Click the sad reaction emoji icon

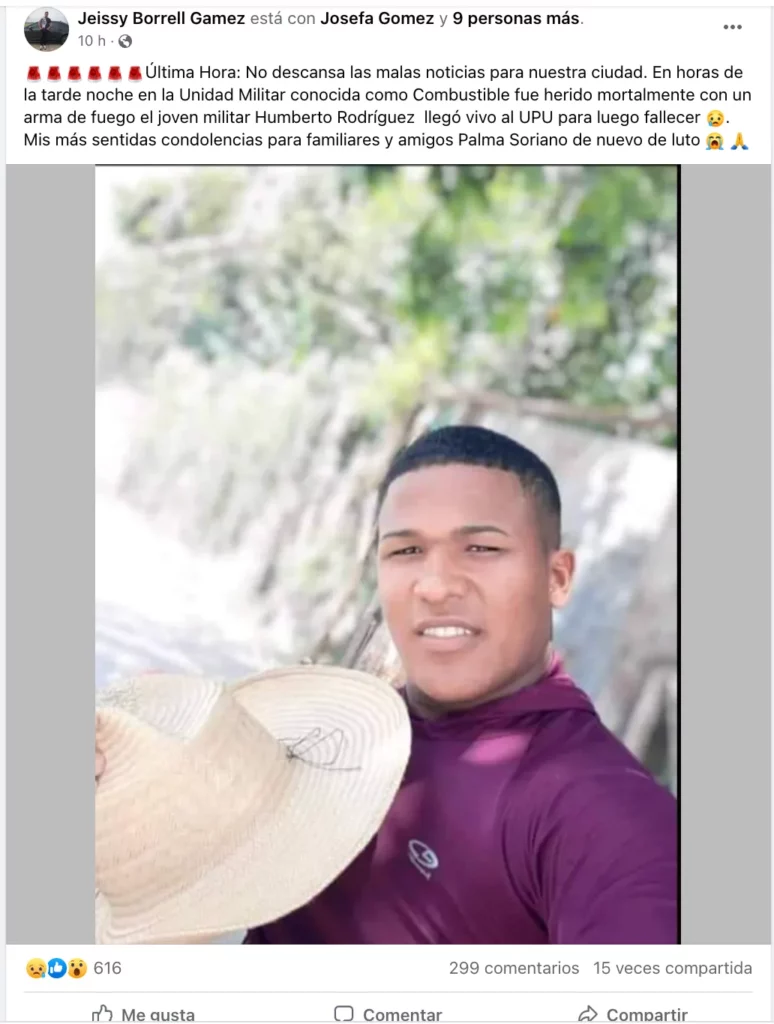(x=35, y=968)
